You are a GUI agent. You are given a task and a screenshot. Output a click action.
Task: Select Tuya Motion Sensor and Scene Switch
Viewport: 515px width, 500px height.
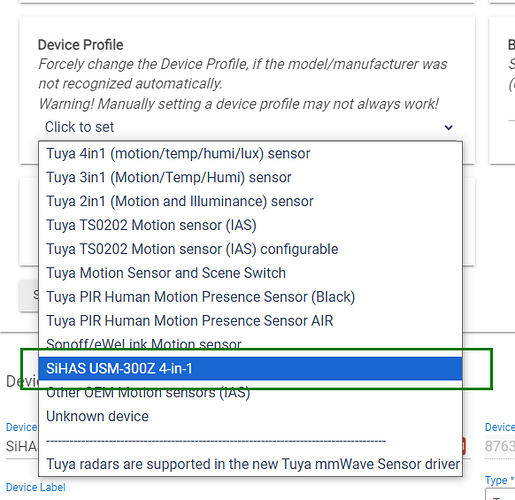click(x=250, y=273)
